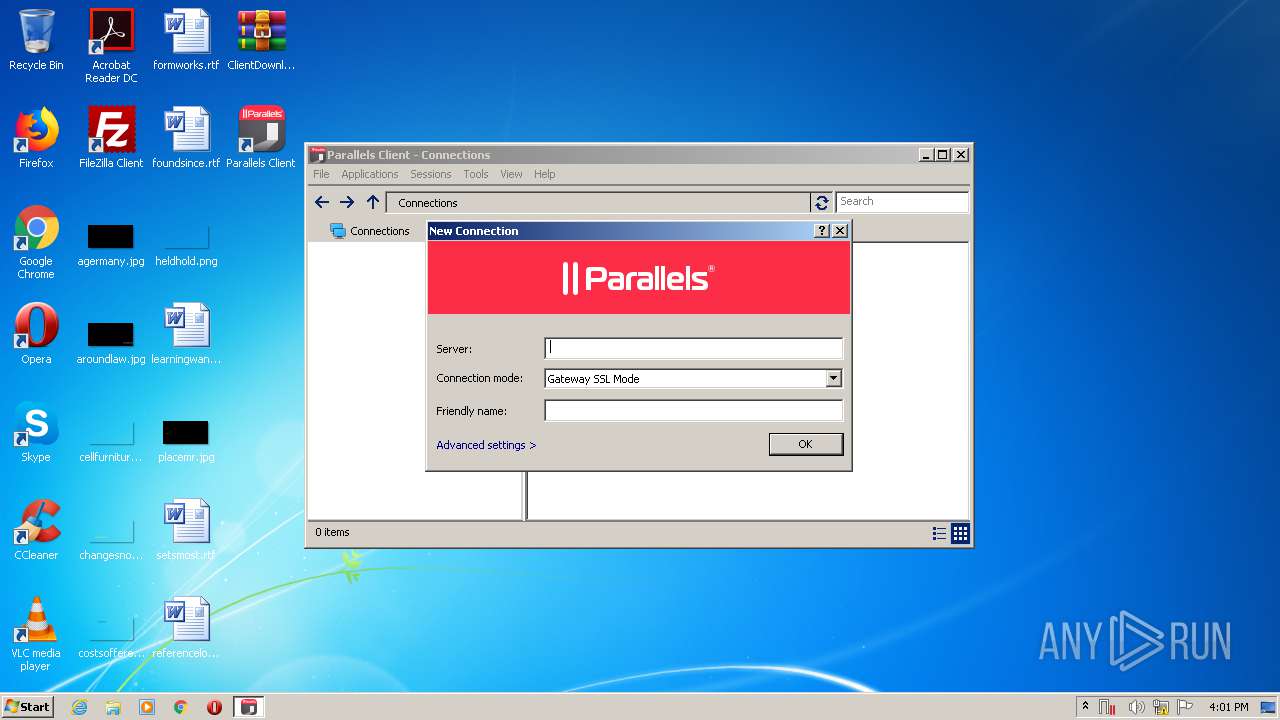Open the Applications menu
1280x720 pixels.
(x=370, y=174)
